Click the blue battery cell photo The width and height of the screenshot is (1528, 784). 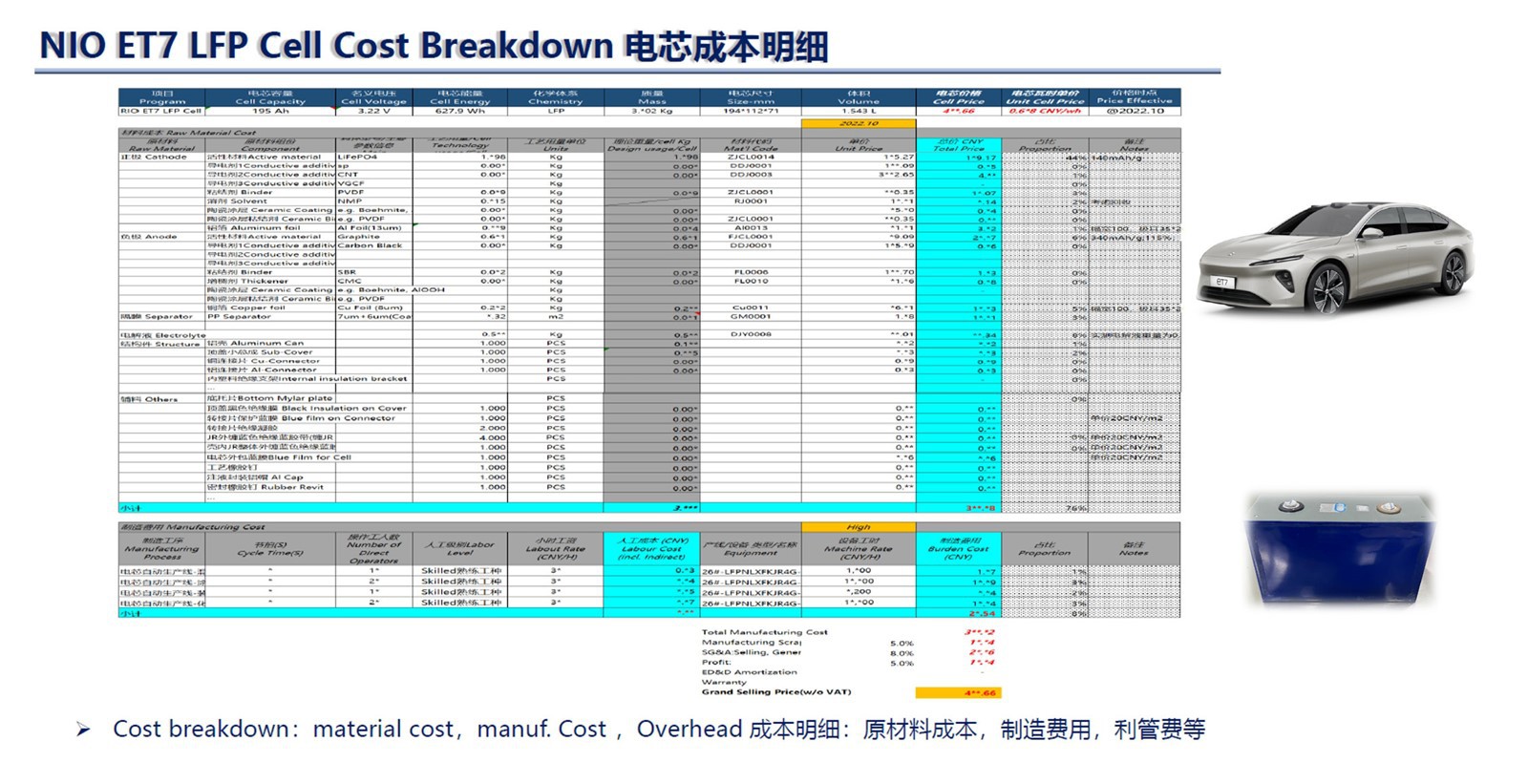1339,549
